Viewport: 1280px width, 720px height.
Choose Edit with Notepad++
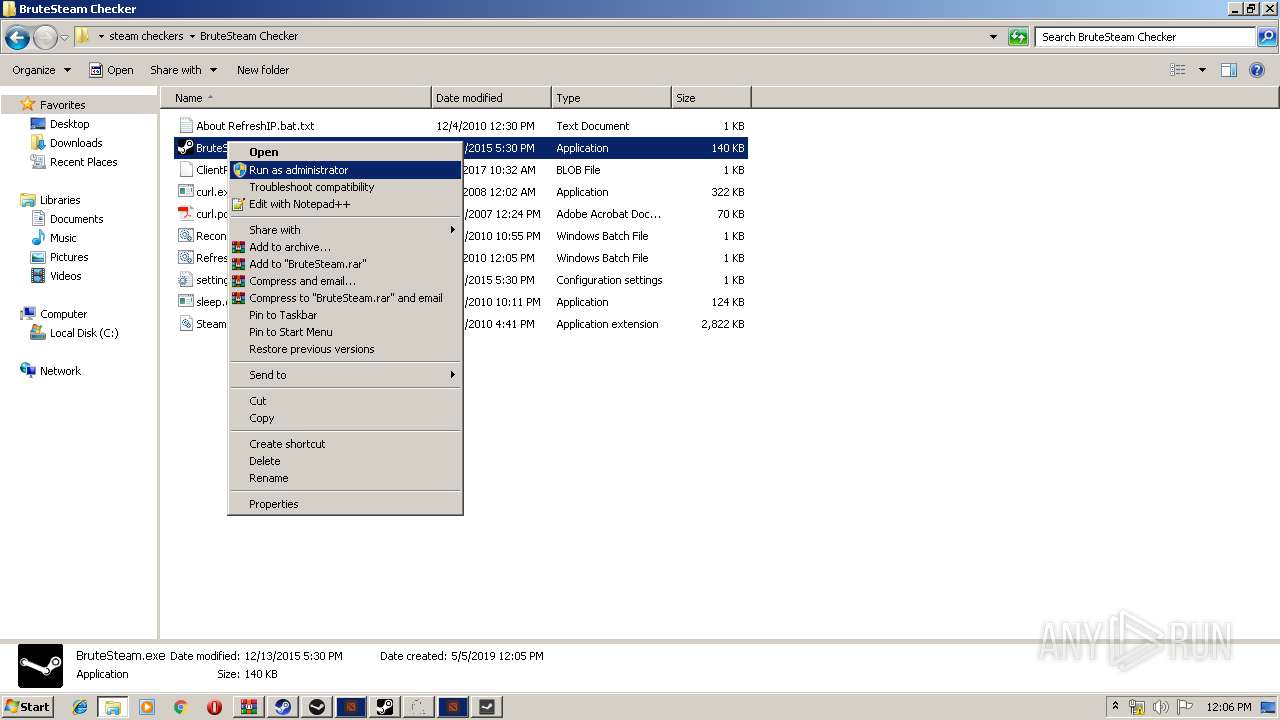coord(345,204)
